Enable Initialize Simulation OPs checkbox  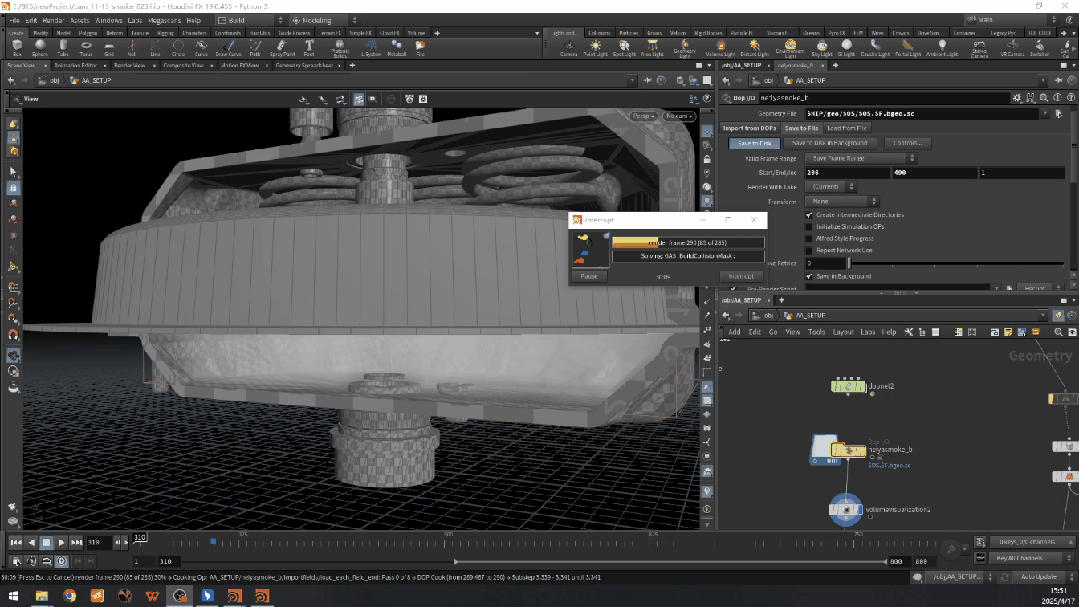pos(809,227)
